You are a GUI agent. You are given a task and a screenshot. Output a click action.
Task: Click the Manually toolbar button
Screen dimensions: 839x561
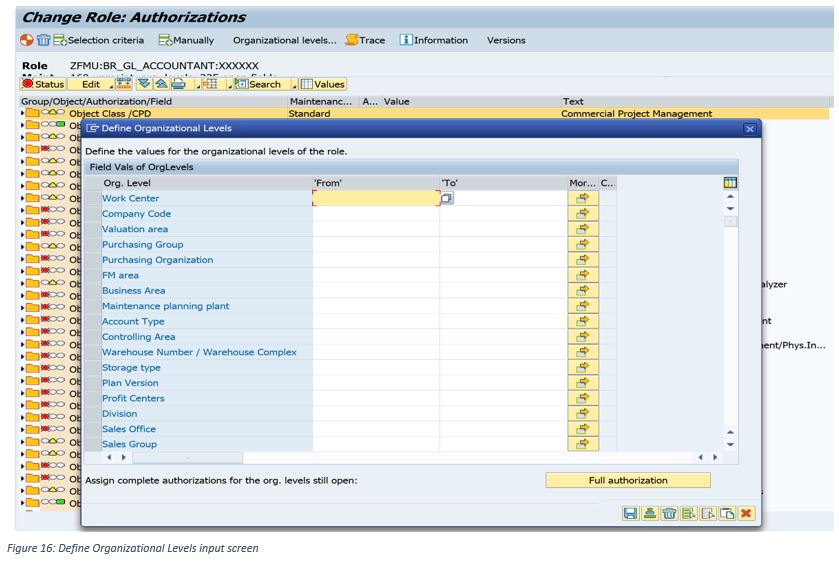(x=187, y=40)
